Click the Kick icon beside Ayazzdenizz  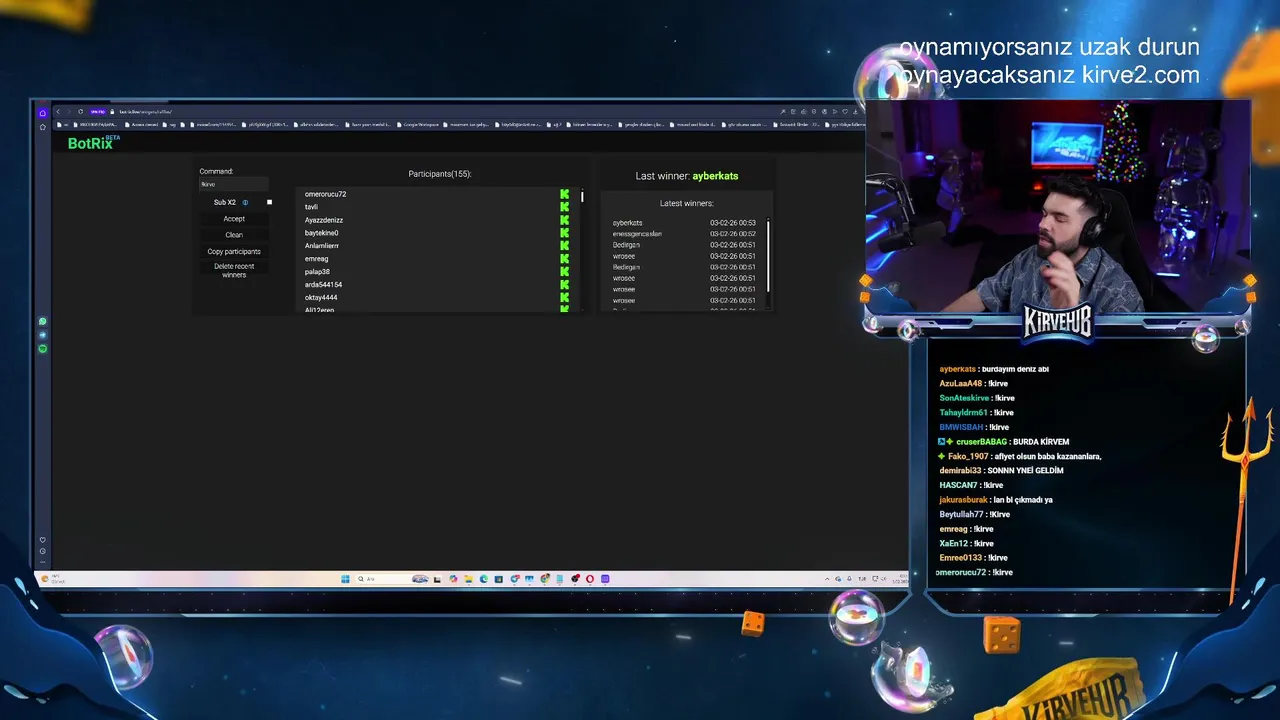(x=565, y=220)
